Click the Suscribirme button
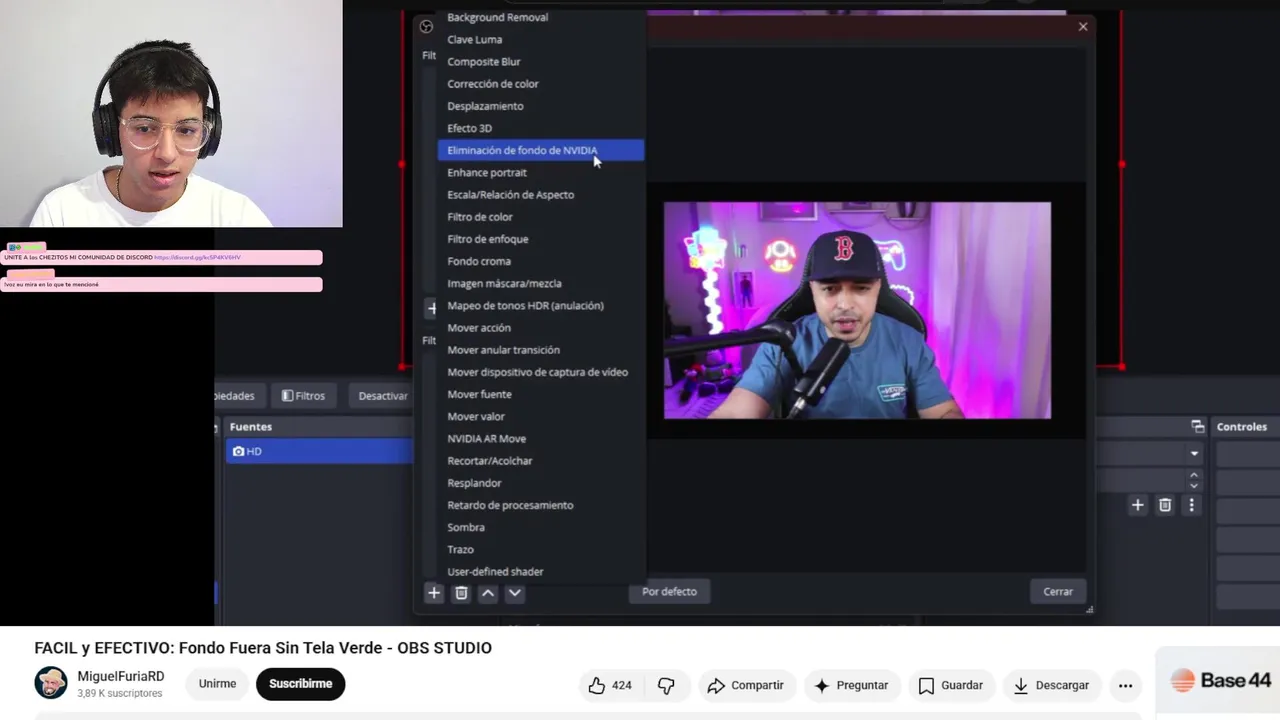Screen dimensions: 1280x720 (x=300, y=684)
